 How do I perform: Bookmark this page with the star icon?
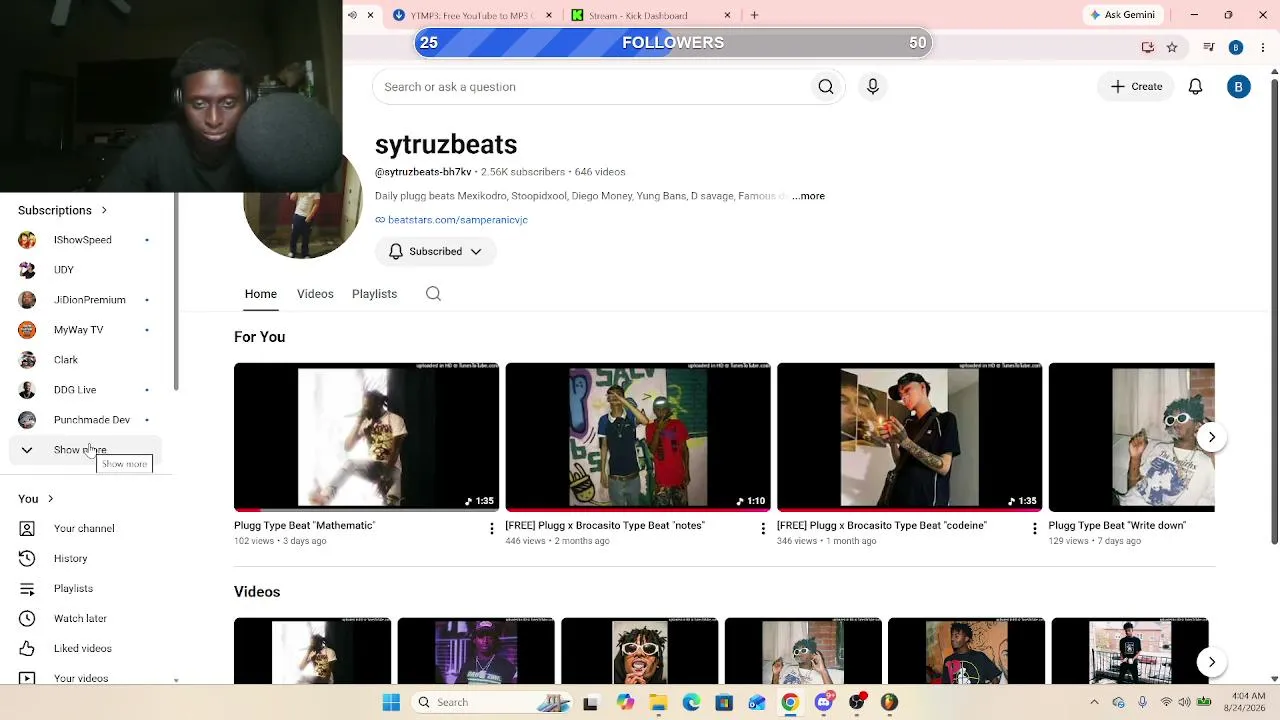tap(1172, 47)
